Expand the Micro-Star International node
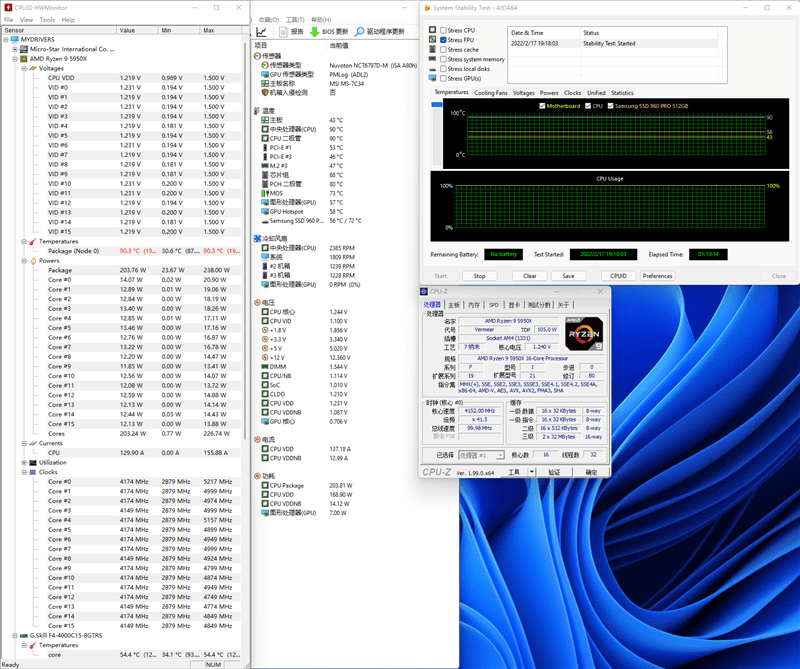 (x=15, y=49)
